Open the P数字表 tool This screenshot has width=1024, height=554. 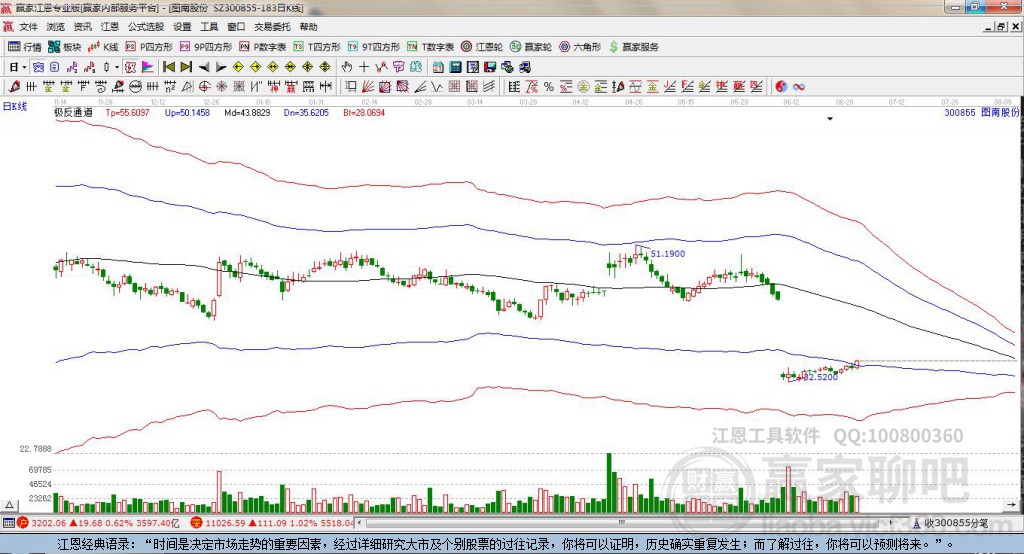pyautogui.click(x=263, y=47)
